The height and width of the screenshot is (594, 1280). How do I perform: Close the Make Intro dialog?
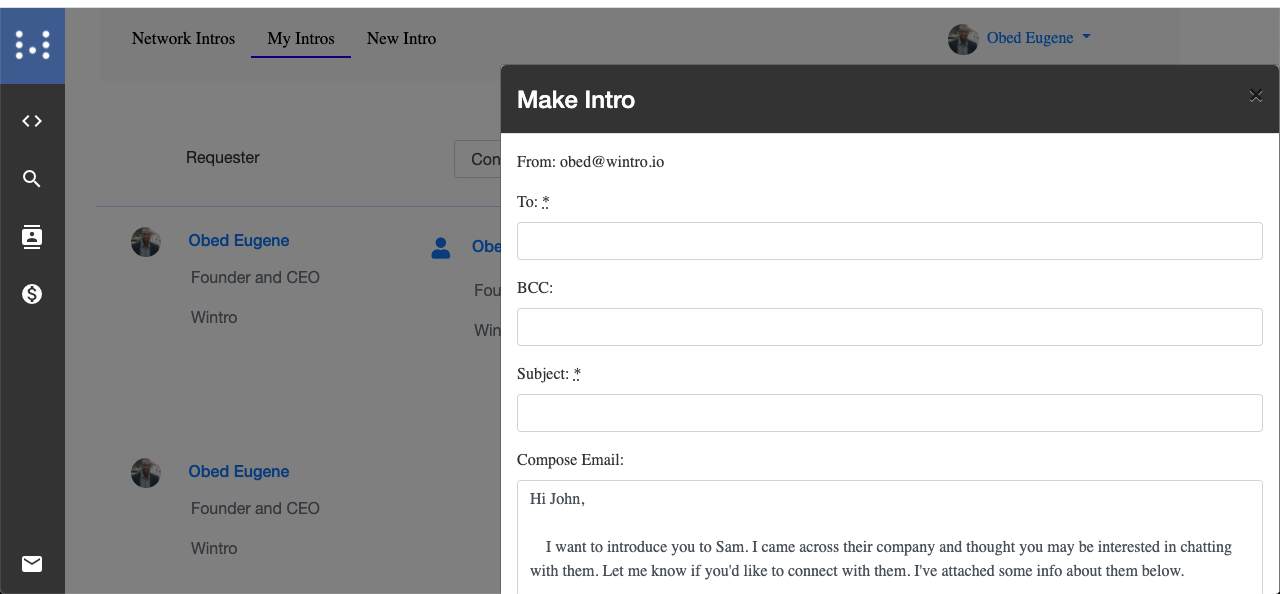point(1256,96)
